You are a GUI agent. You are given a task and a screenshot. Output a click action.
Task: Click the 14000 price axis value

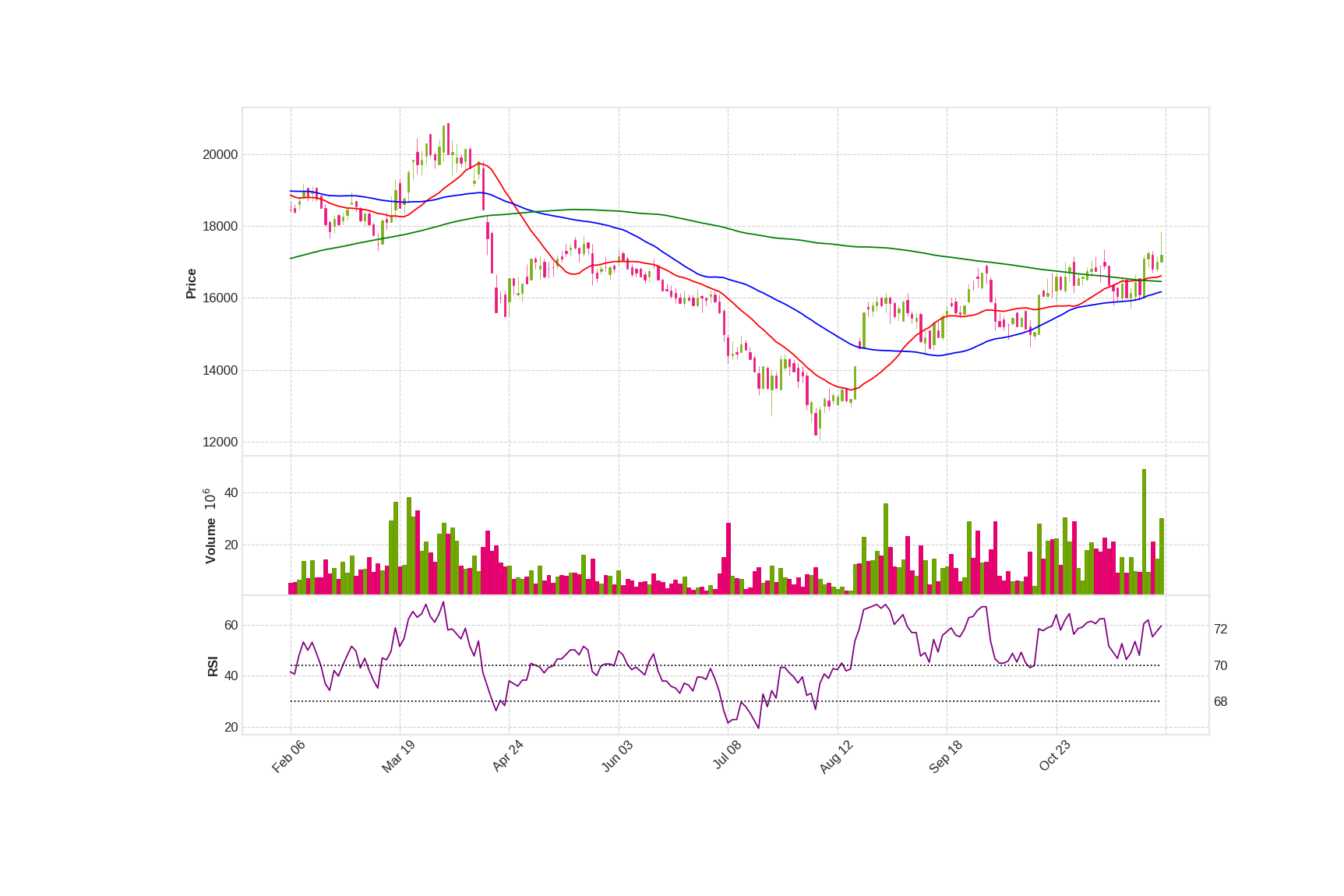(x=220, y=370)
